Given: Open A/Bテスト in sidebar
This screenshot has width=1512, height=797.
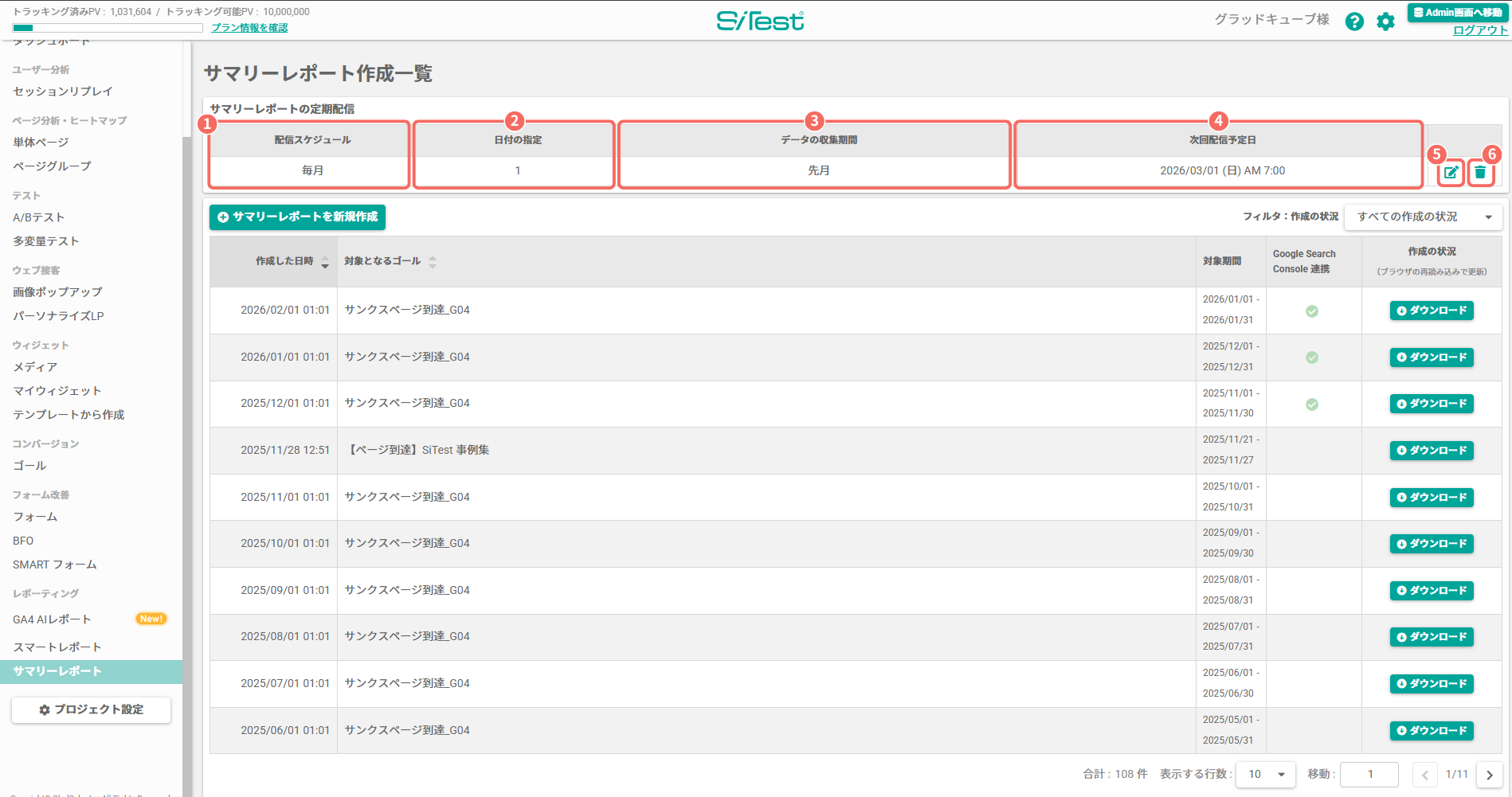Looking at the screenshot, I should [x=38, y=217].
